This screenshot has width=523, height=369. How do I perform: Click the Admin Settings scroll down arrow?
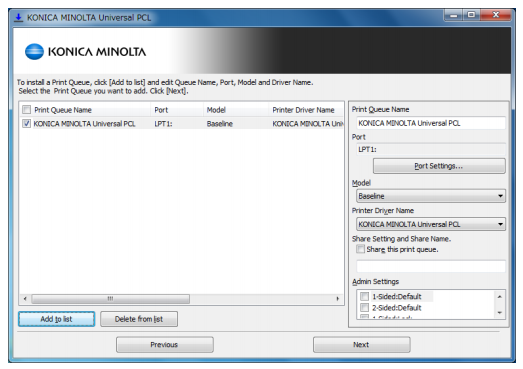[x=499, y=313]
